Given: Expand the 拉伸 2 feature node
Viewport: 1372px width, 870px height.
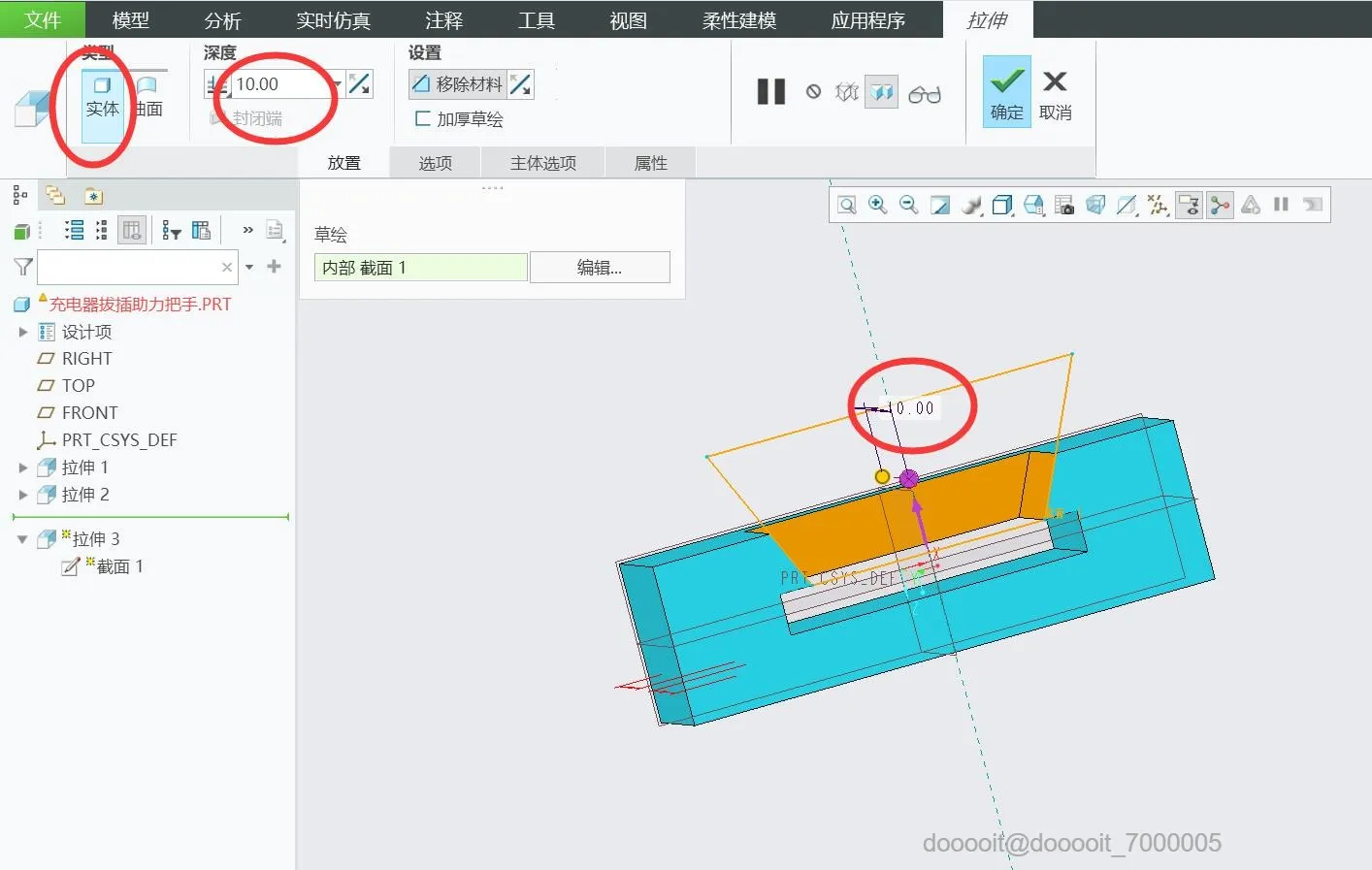Looking at the screenshot, I should [x=23, y=495].
